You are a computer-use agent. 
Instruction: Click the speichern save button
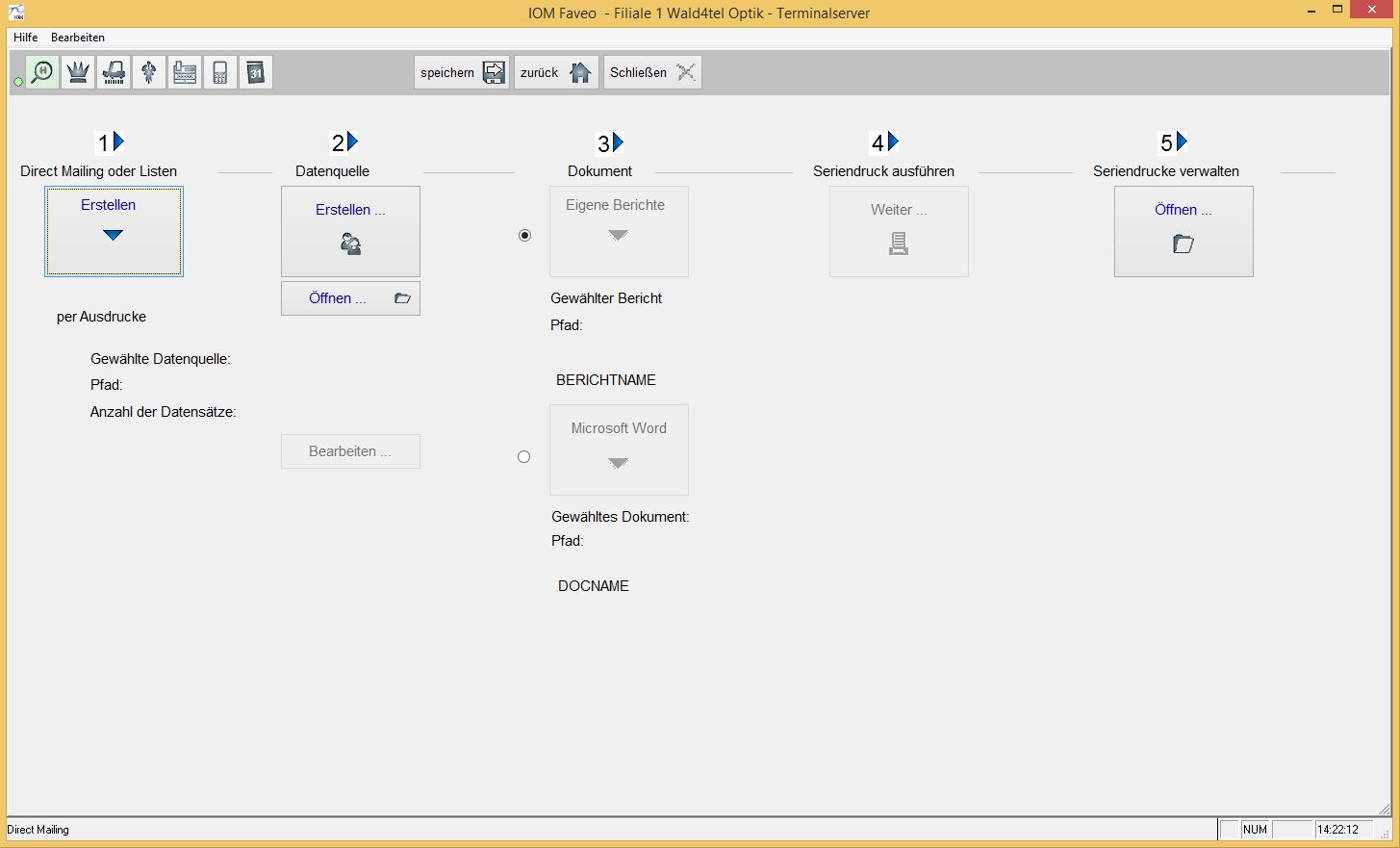tap(462, 72)
